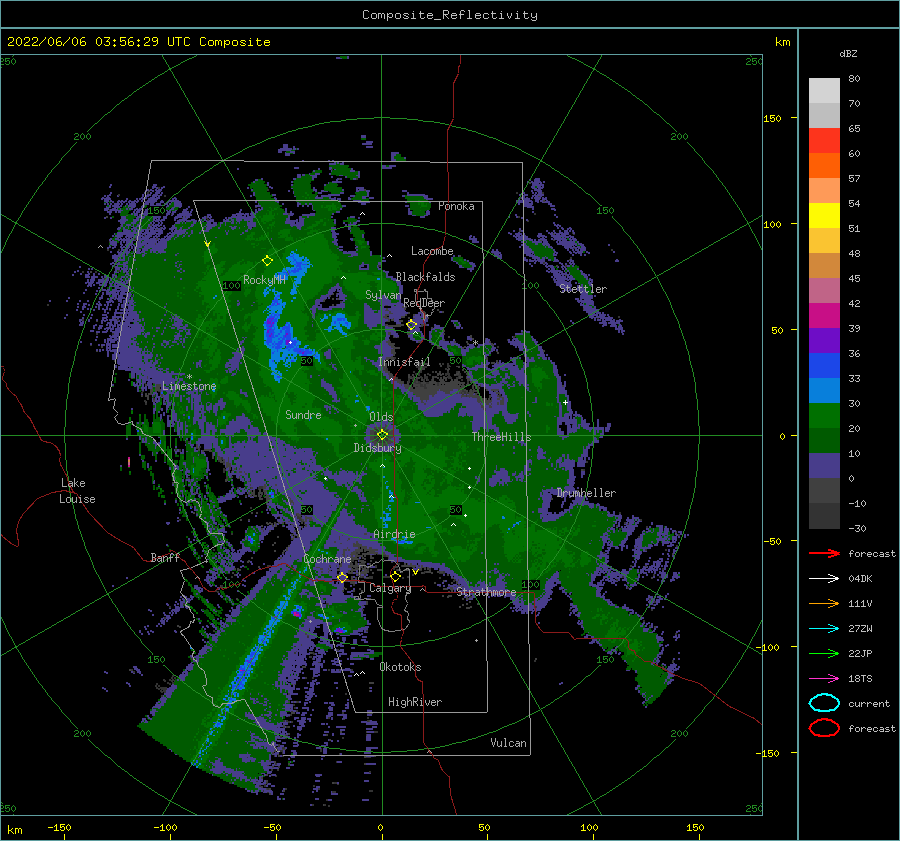Click the Sylvan label on map

coord(383,295)
